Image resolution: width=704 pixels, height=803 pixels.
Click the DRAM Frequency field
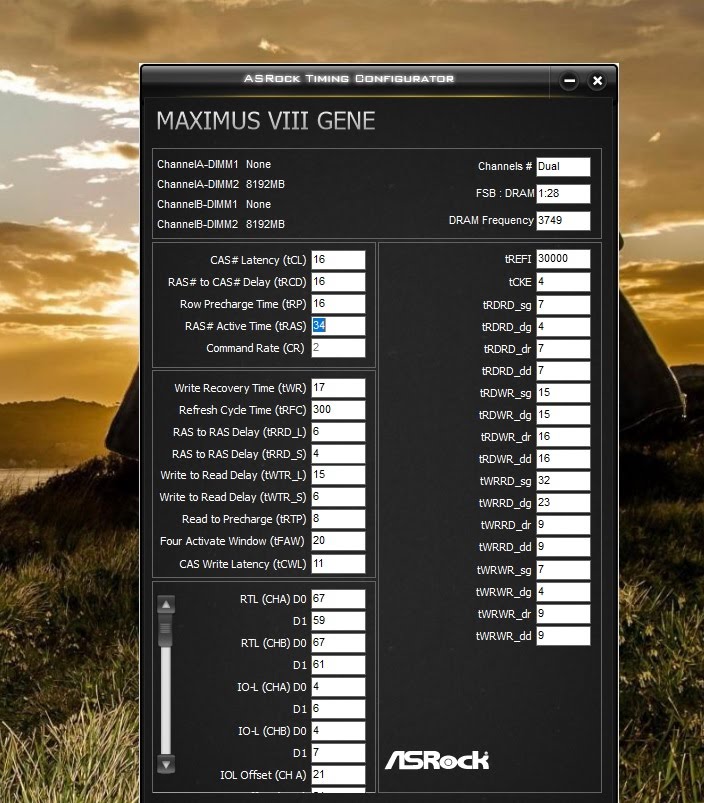563,221
